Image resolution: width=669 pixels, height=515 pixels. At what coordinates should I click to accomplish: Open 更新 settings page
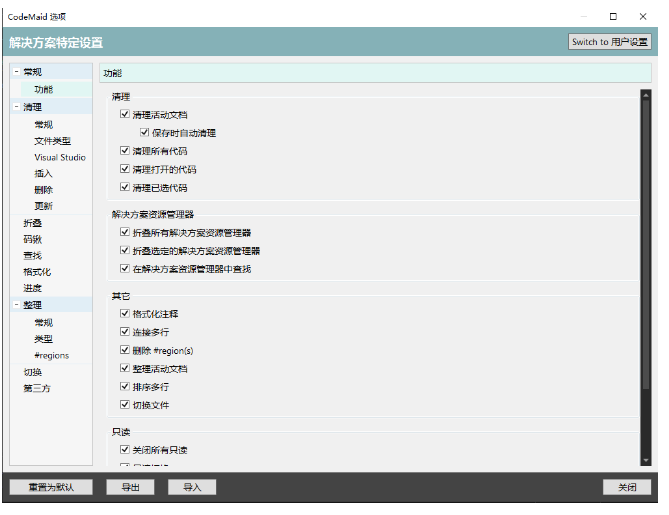click(x=43, y=206)
